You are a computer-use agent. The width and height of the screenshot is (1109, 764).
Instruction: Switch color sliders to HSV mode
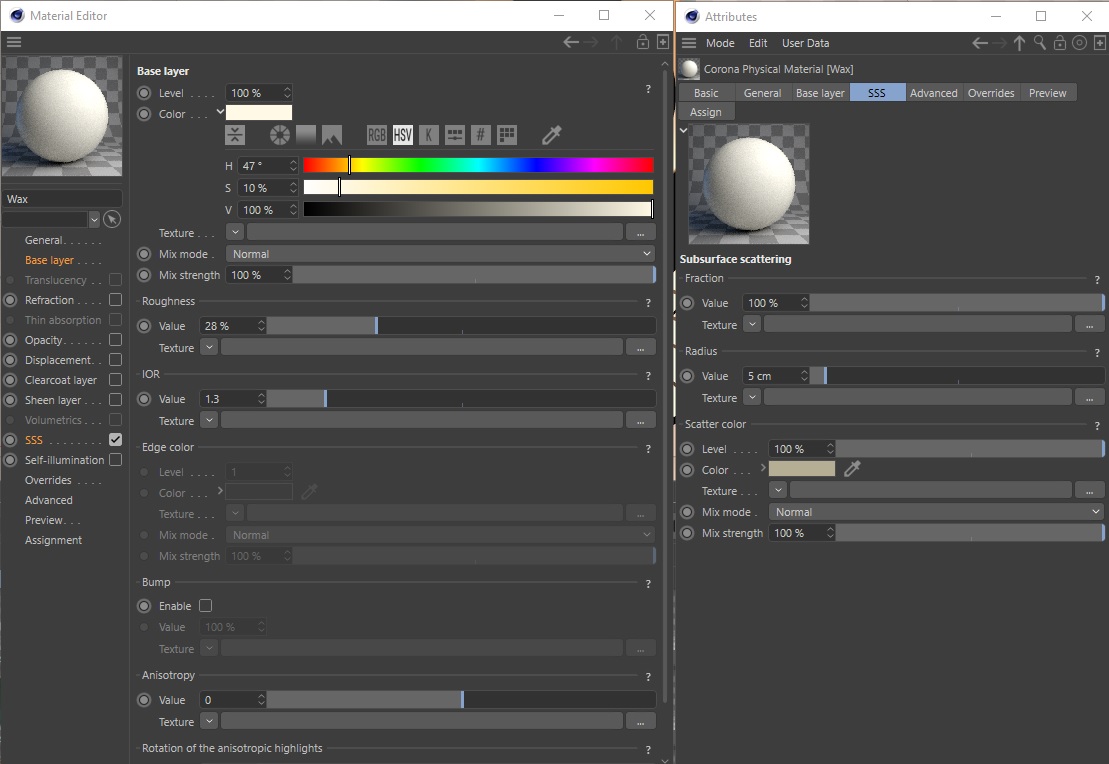click(x=402, y=134)
